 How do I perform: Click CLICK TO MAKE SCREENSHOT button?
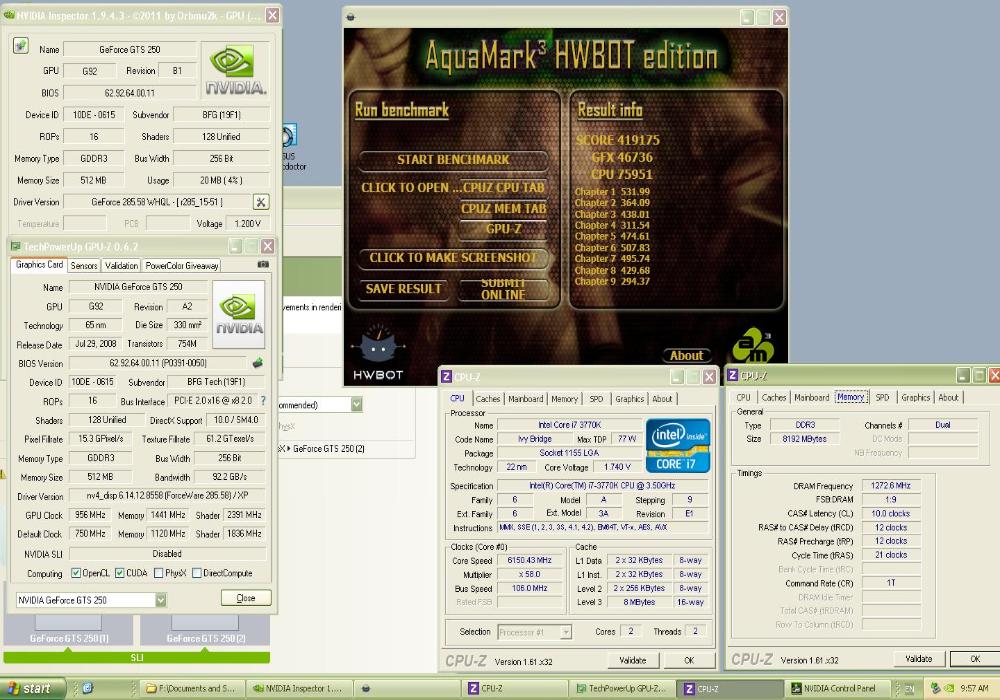tap(453, 258)
